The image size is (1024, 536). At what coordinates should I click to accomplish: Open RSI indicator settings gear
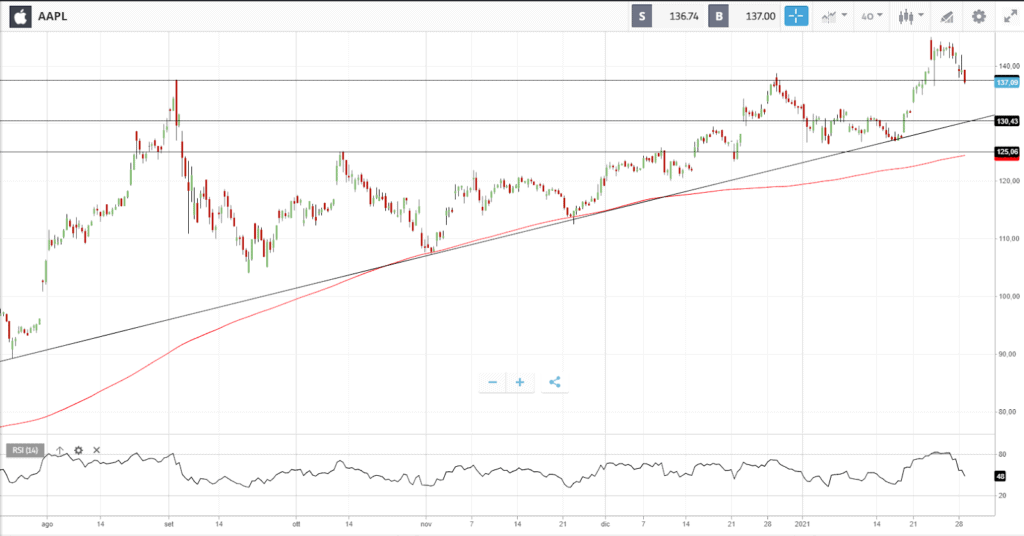pyautogui.click(x=78, y=450)
